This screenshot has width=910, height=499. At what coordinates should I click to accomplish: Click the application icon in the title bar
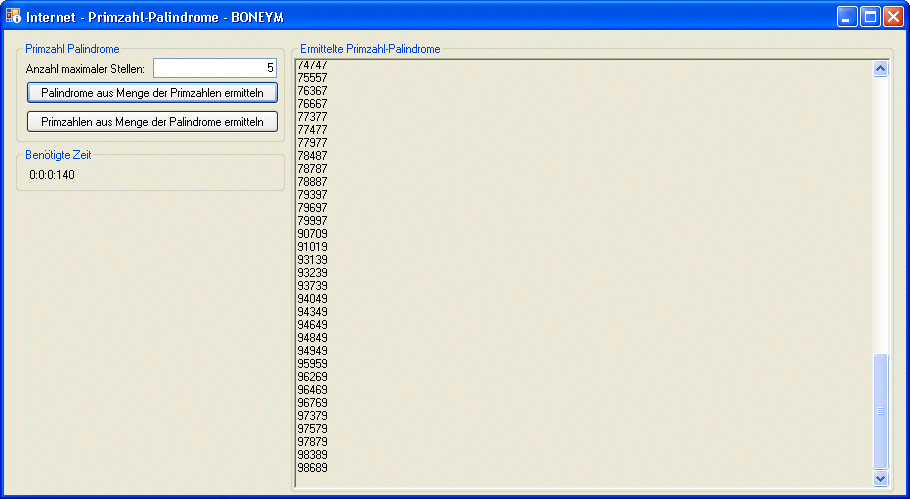tap(14, 17)
